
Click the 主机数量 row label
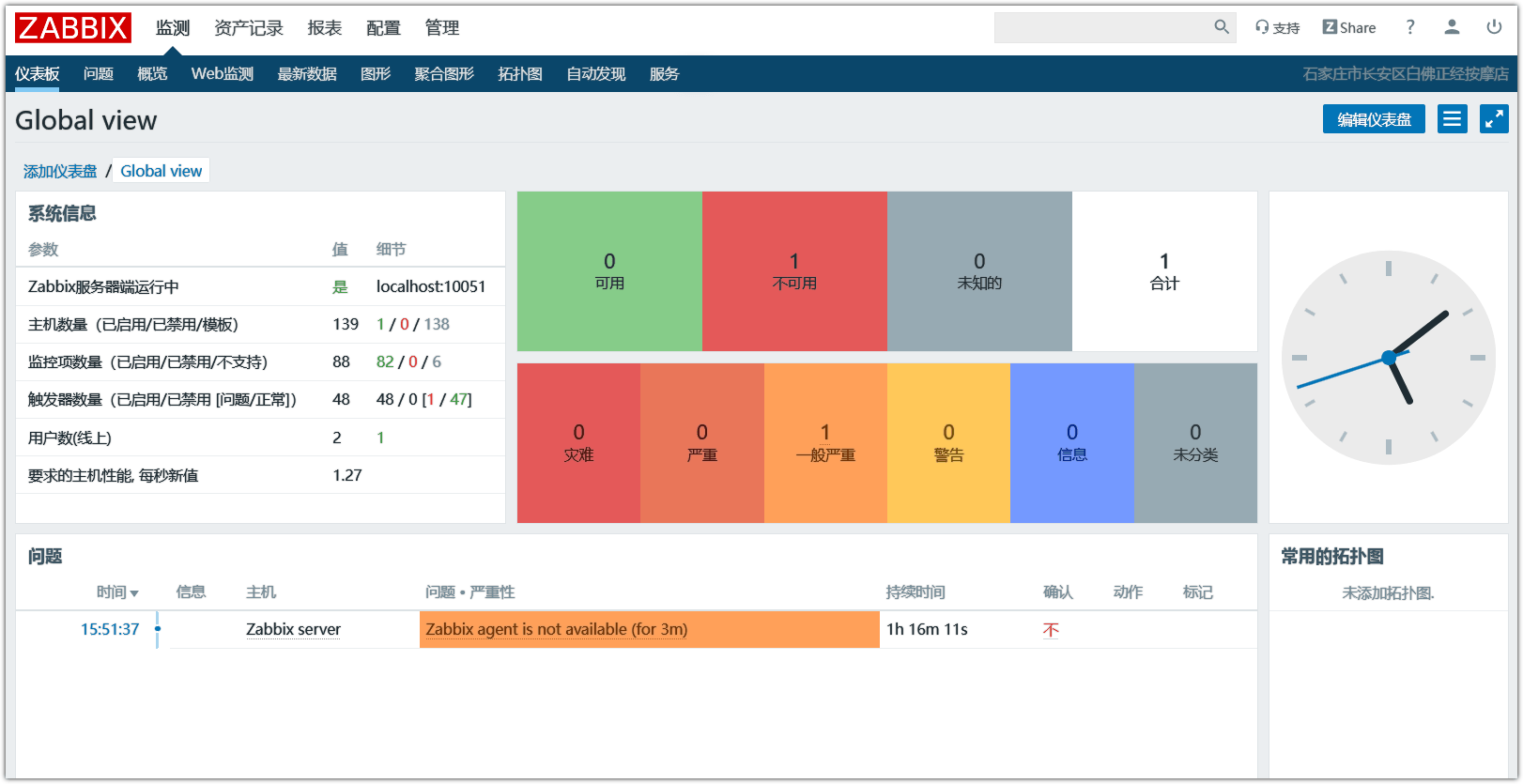[x=133, y=324]
